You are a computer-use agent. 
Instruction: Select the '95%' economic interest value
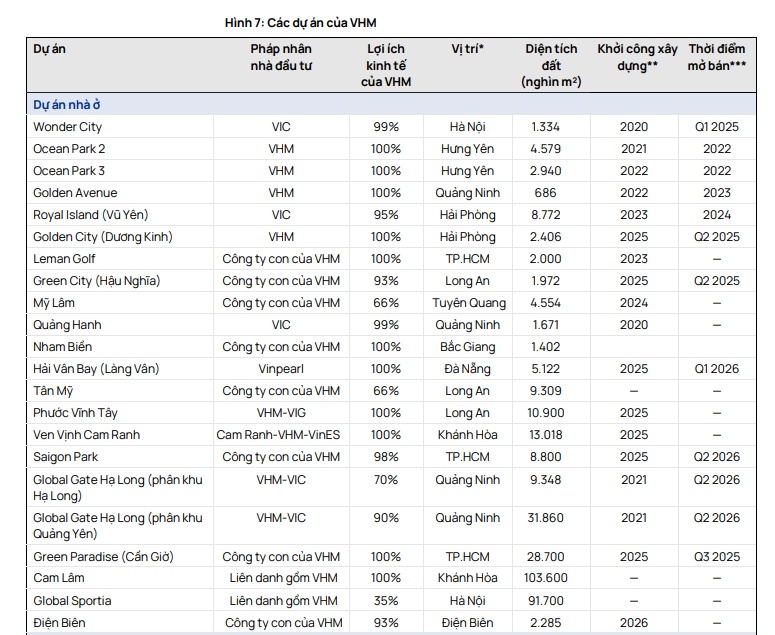pos(386,215)
